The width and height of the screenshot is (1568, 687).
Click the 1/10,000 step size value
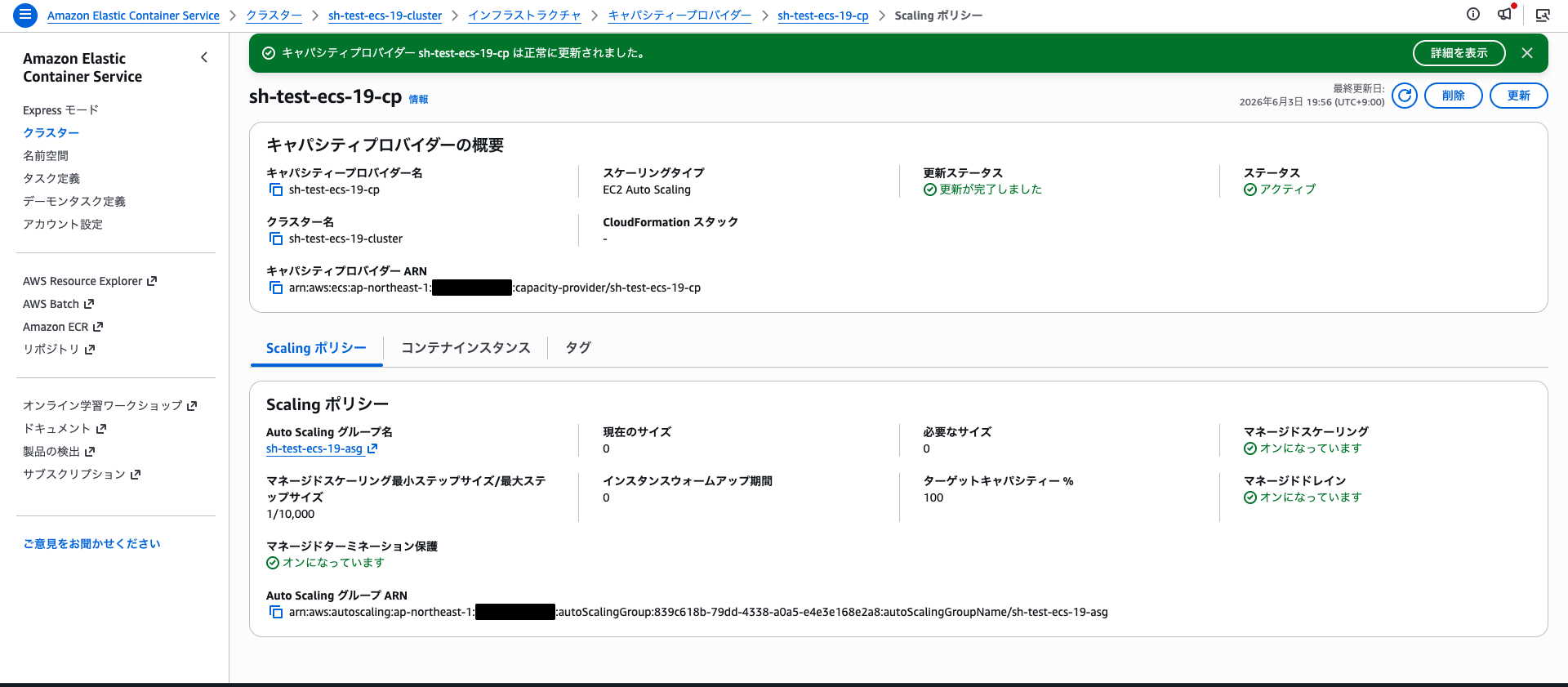(x=290, y=514)
